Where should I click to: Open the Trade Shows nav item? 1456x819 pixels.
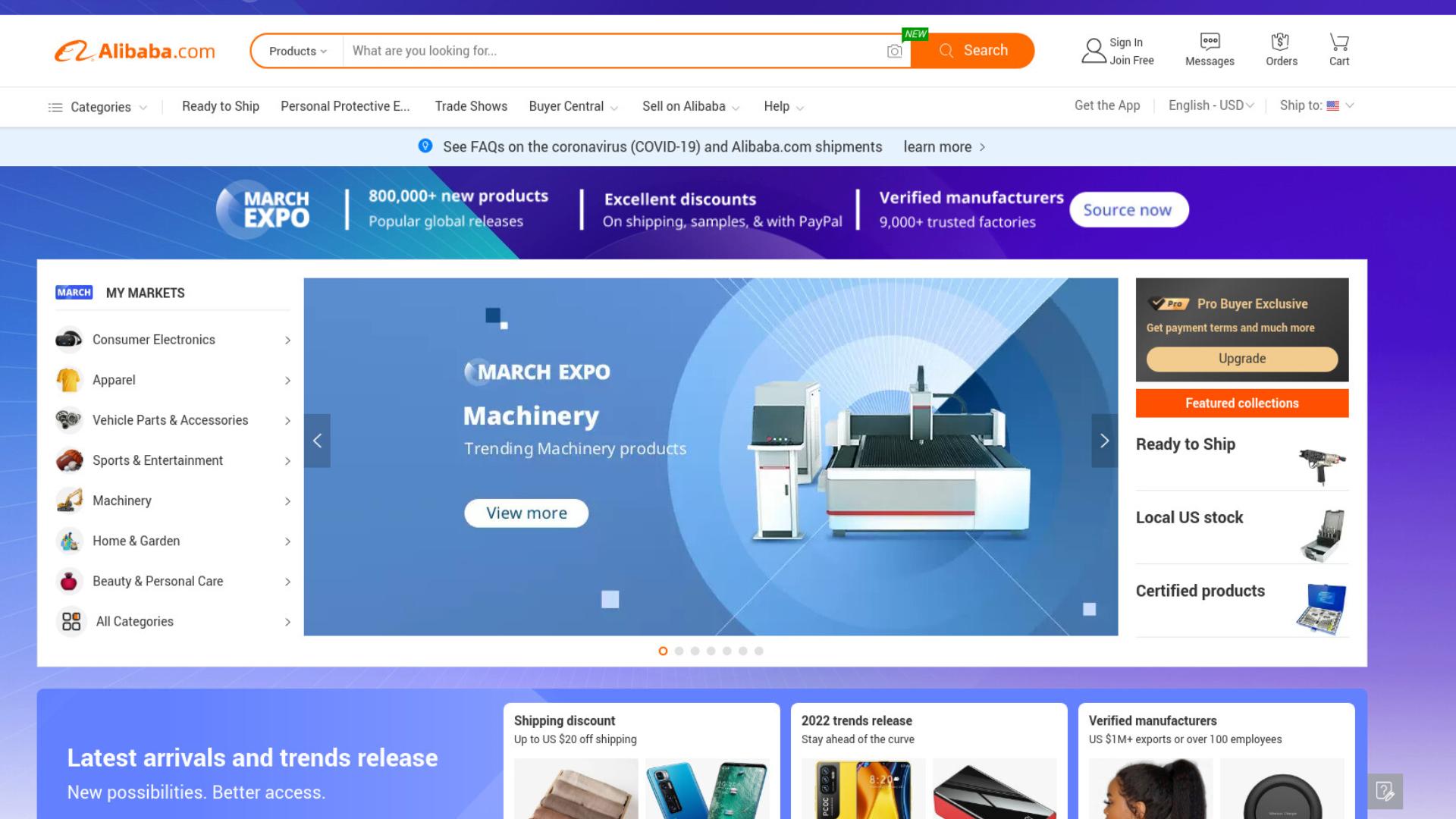[471, 106]
